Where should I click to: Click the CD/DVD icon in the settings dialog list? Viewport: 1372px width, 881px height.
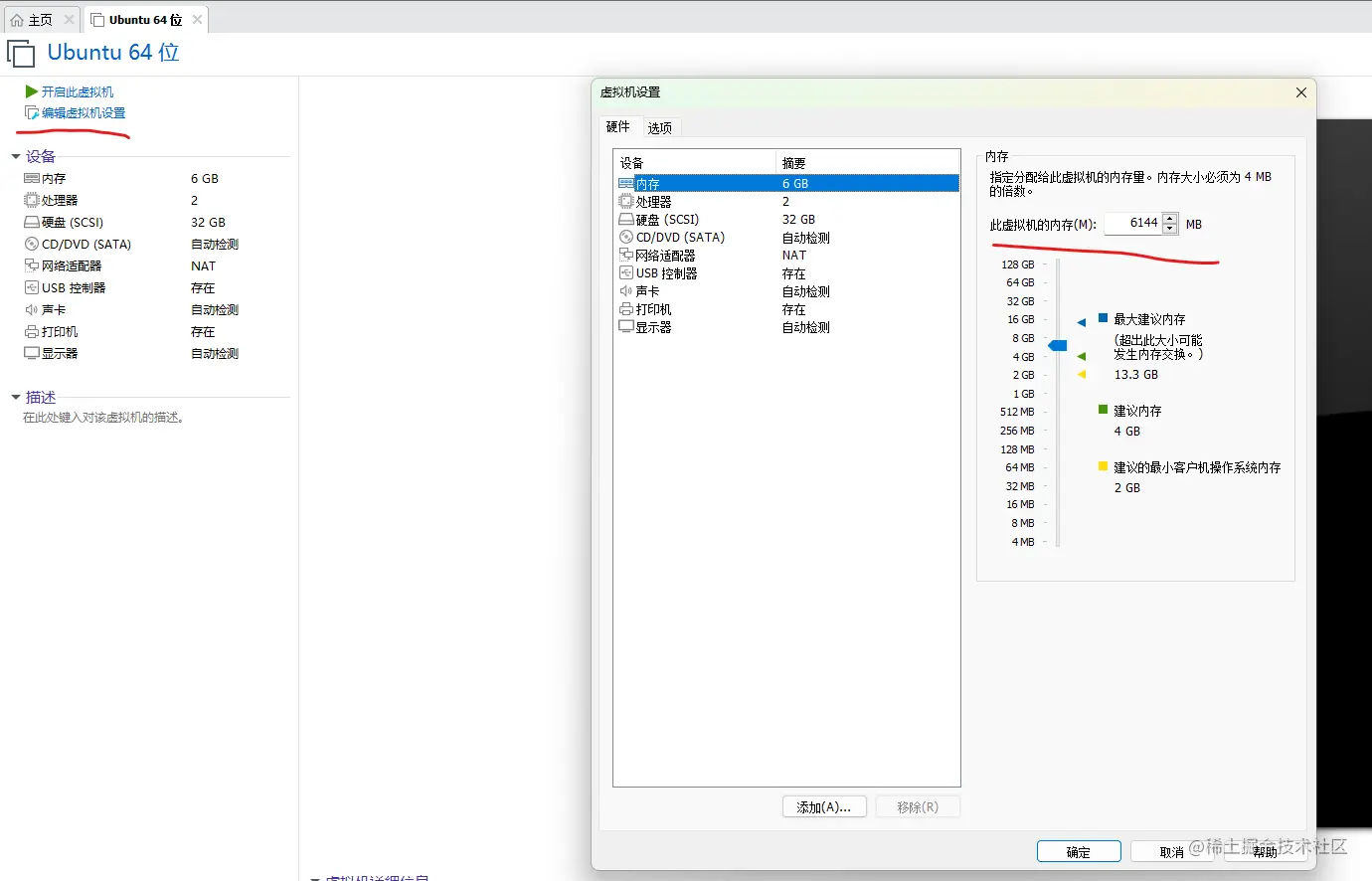(626, 238)
